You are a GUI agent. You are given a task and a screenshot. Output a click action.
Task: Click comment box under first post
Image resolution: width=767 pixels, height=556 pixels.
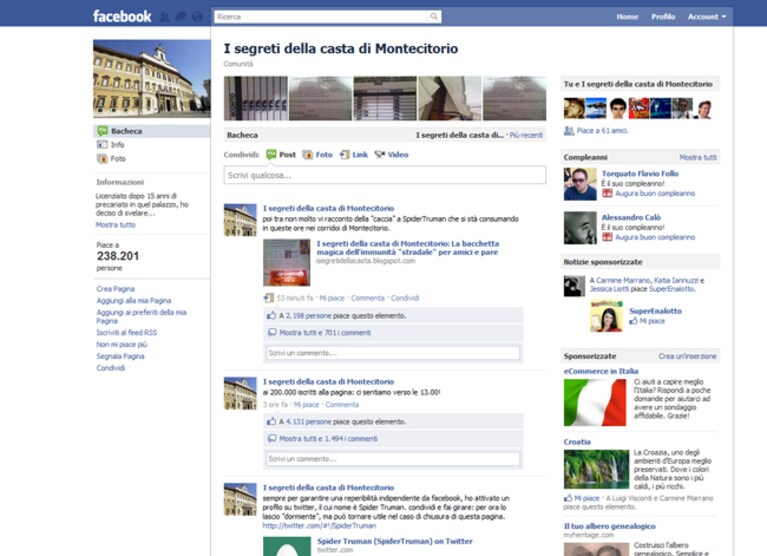pos(393,353)
